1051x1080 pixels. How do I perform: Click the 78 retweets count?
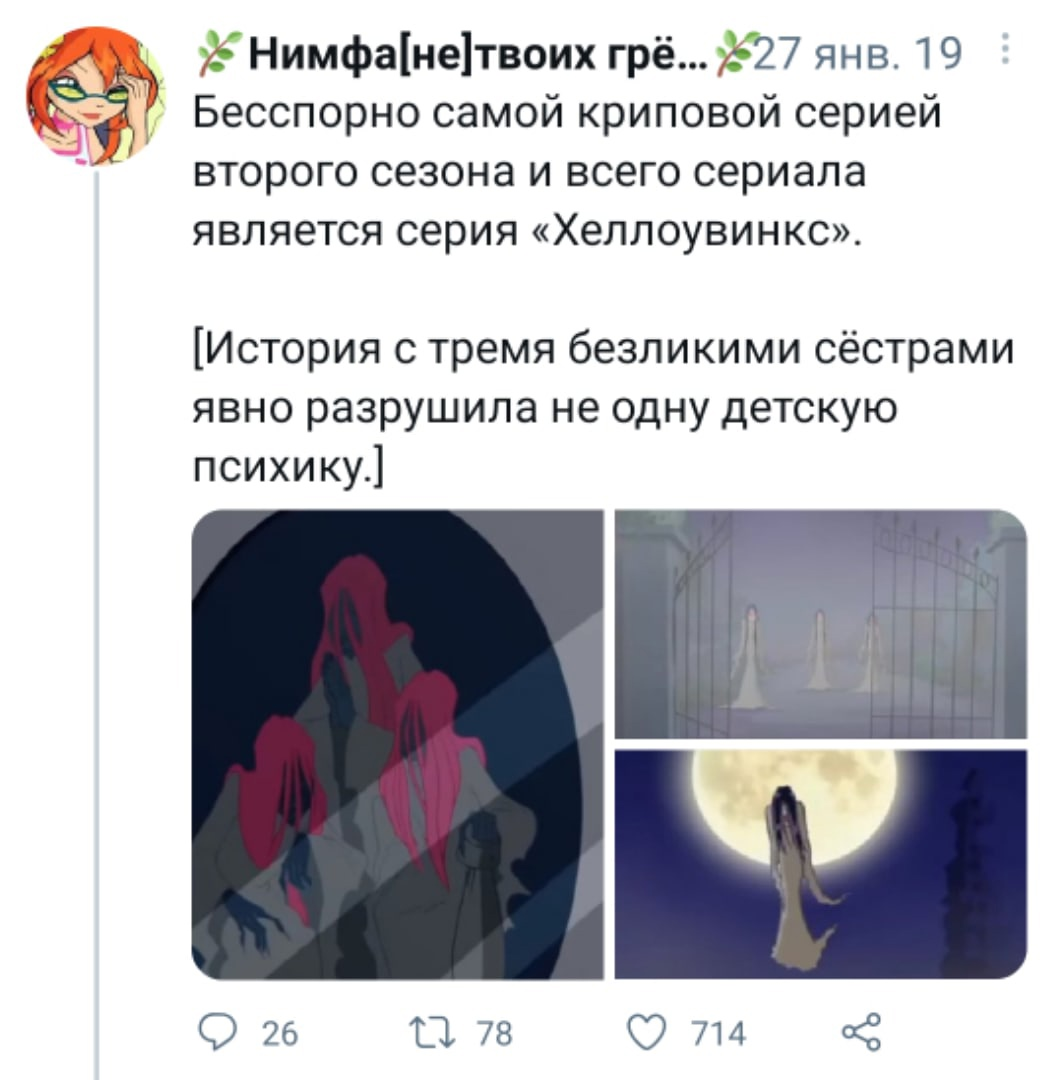[495, 1033]
